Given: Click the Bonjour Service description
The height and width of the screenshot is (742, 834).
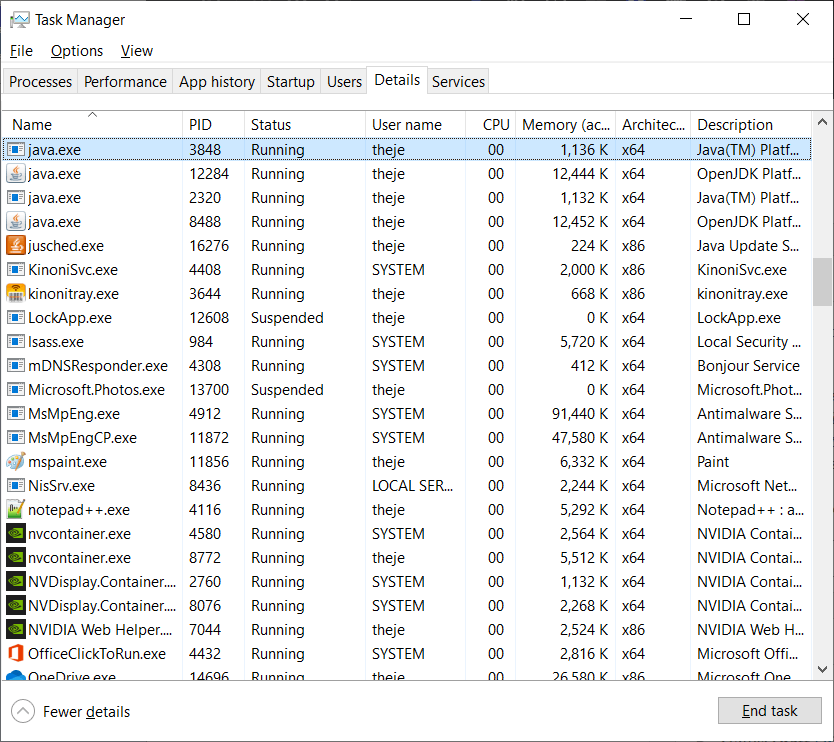Looking at the screenshot, I should (x=748, y=366).
